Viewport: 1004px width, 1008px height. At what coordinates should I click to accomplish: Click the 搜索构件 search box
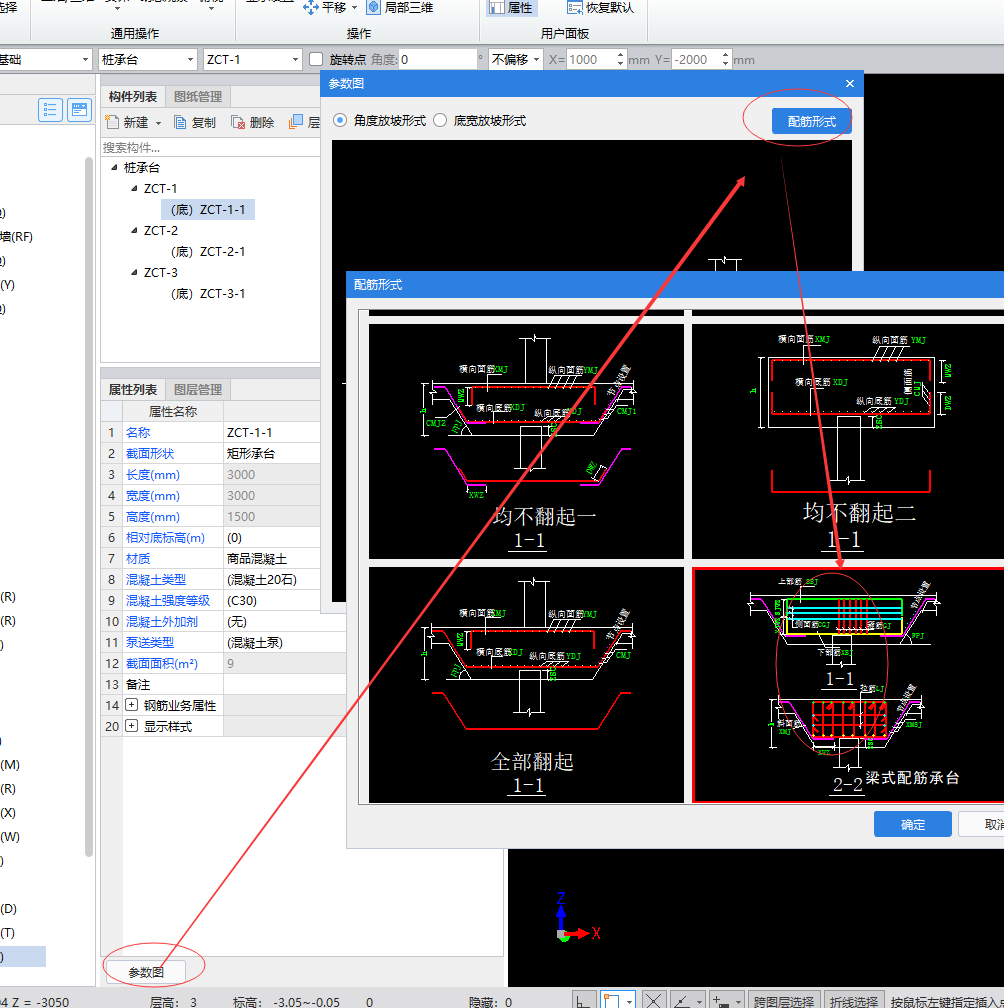point(210,147)
